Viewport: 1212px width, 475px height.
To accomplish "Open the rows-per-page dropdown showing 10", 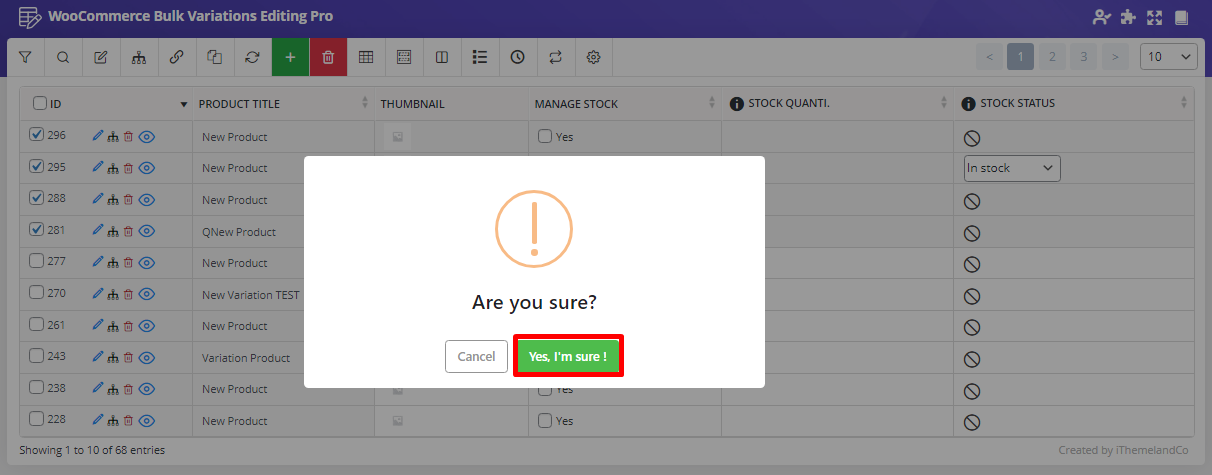I will (x=1168, y=57).
